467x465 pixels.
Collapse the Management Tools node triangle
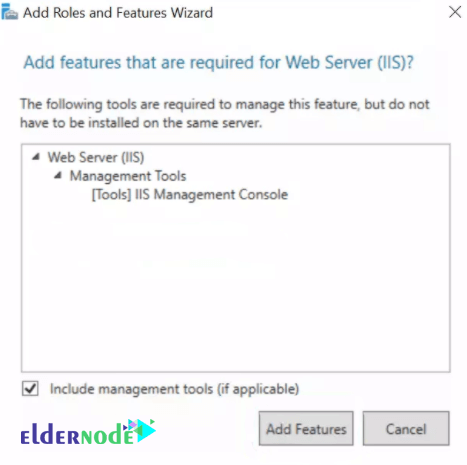point(58,175)
